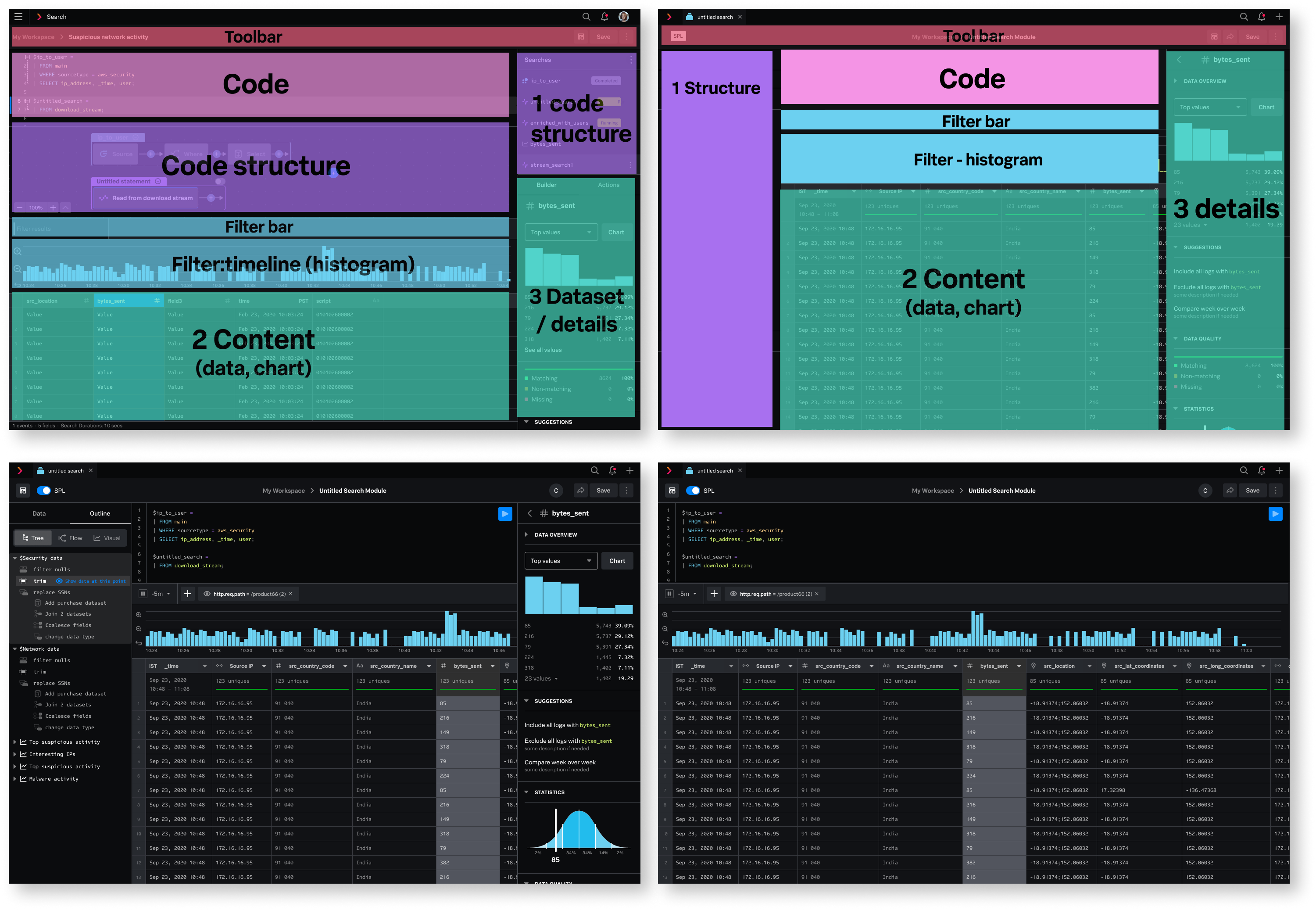Open the hamburger menu beside Search title
The width and height of the screenshot is (1316, 910).
pyautogui.click(x=18, y=17)
